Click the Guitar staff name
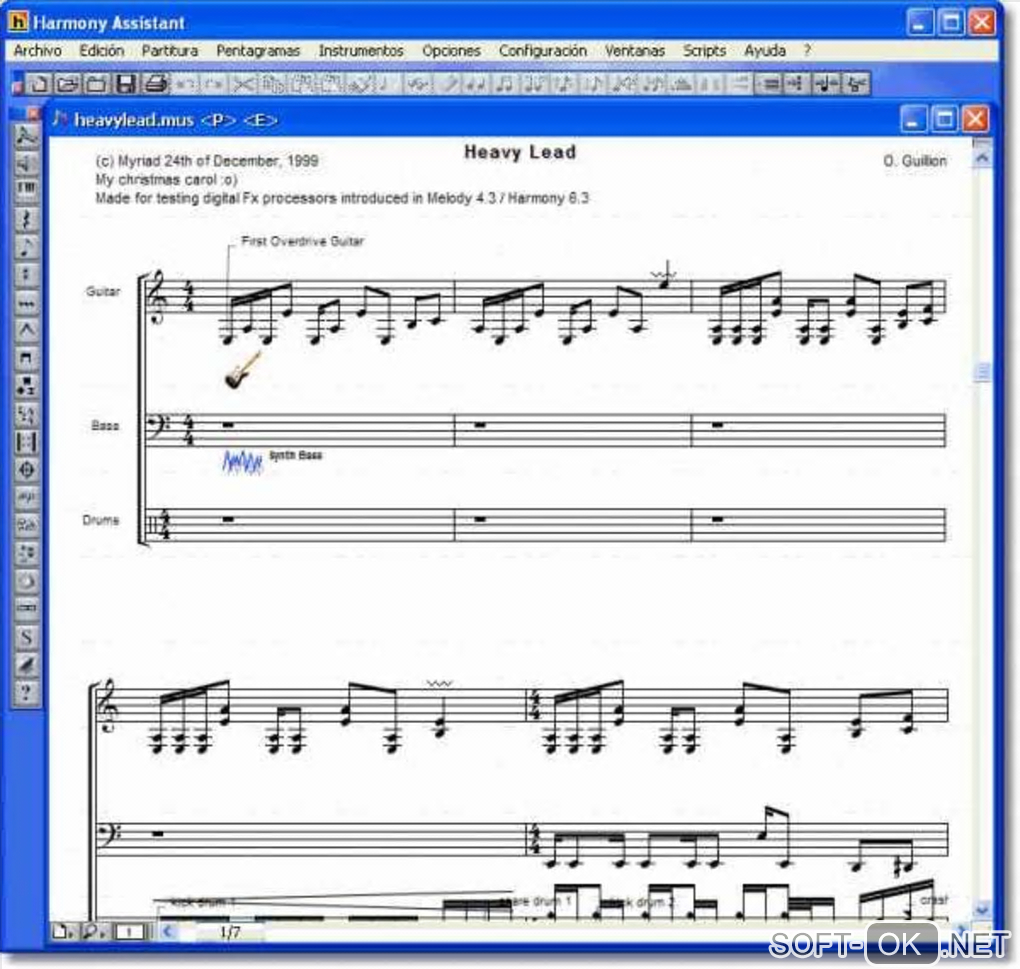Viewport: 1020px width, 969px height. point(103,291)
